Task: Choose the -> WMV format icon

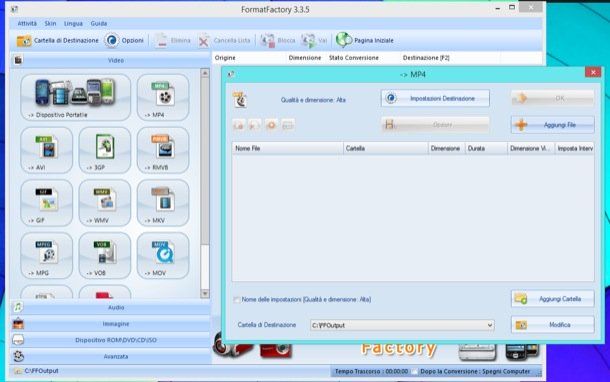Action: coord(105,203)
